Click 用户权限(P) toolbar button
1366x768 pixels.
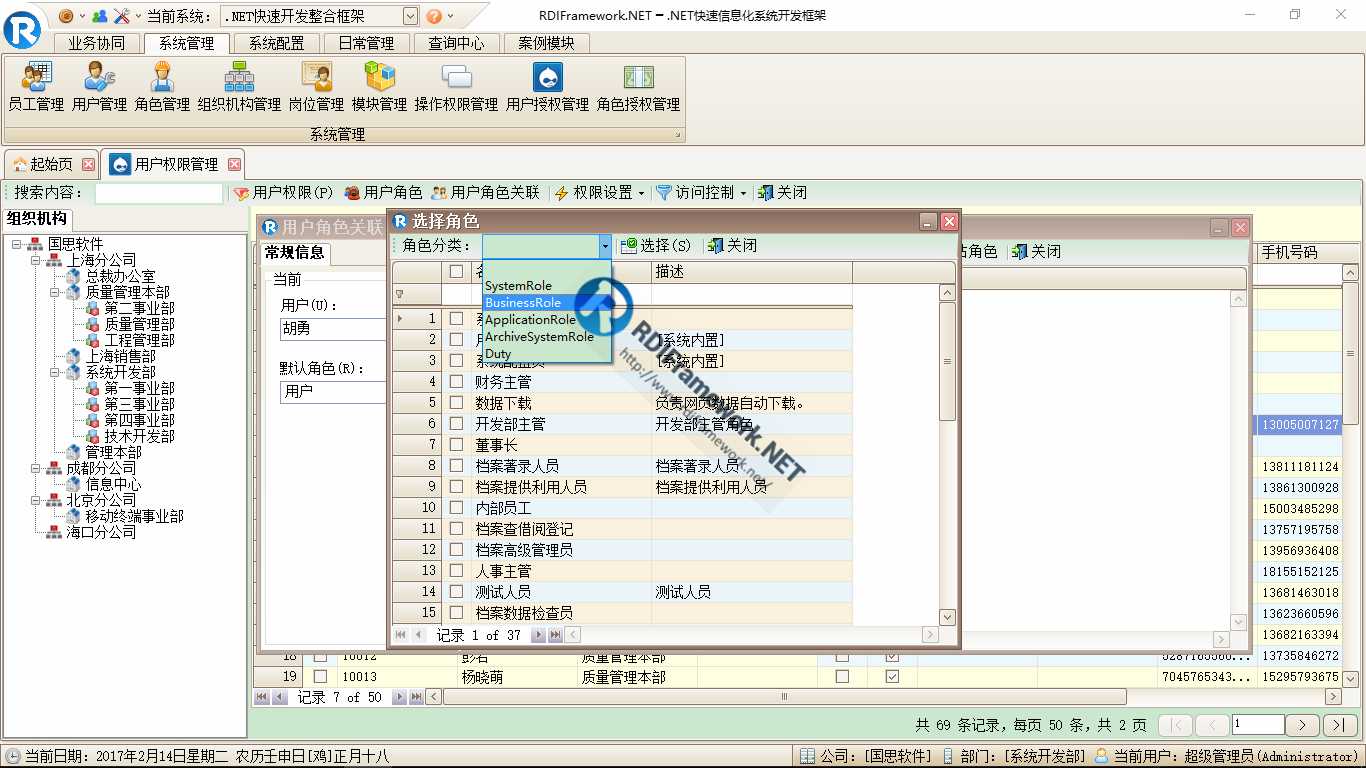pos(283,192)
